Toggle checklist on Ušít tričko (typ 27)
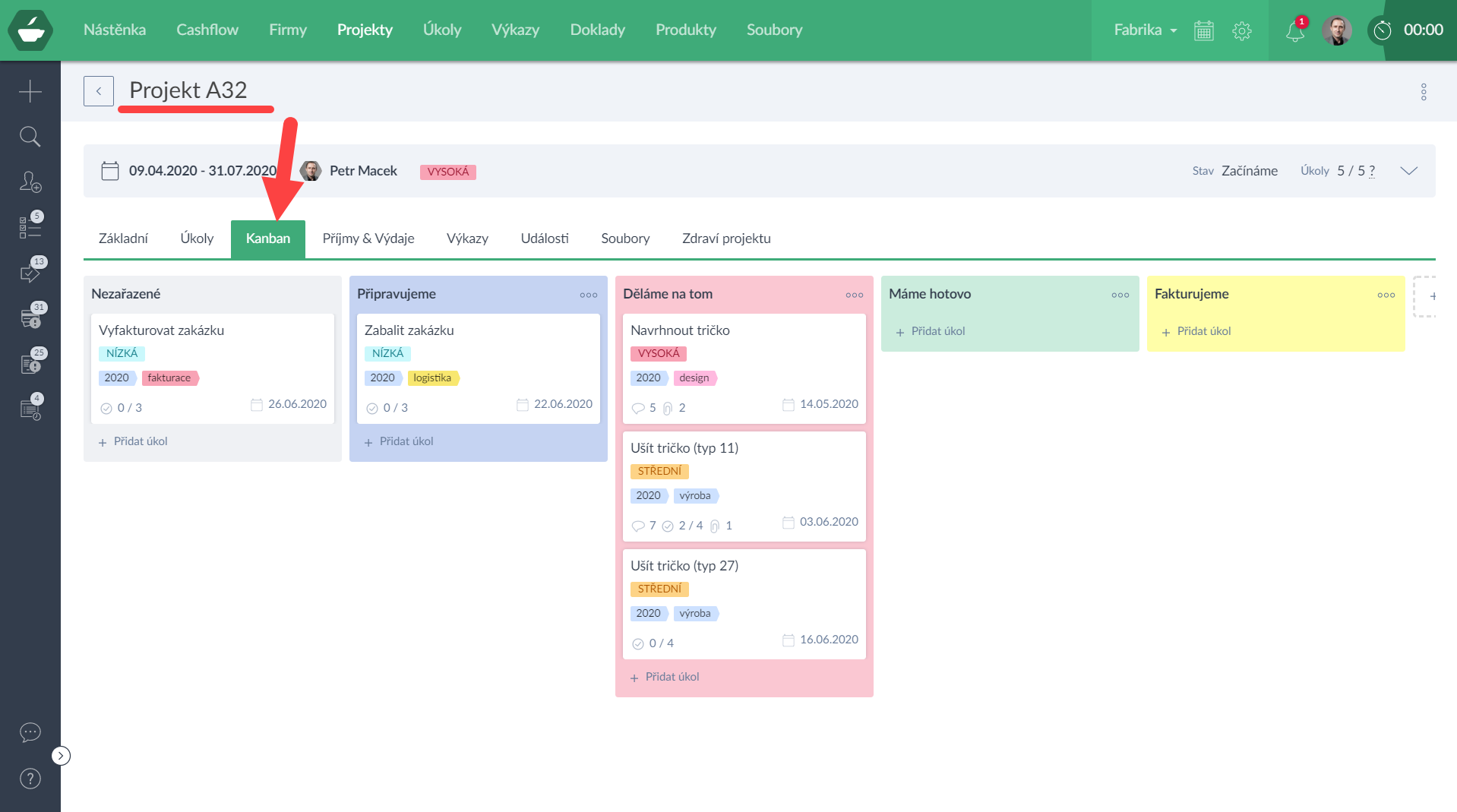The height and width of the screenshot is (812, 1457). 638,644
